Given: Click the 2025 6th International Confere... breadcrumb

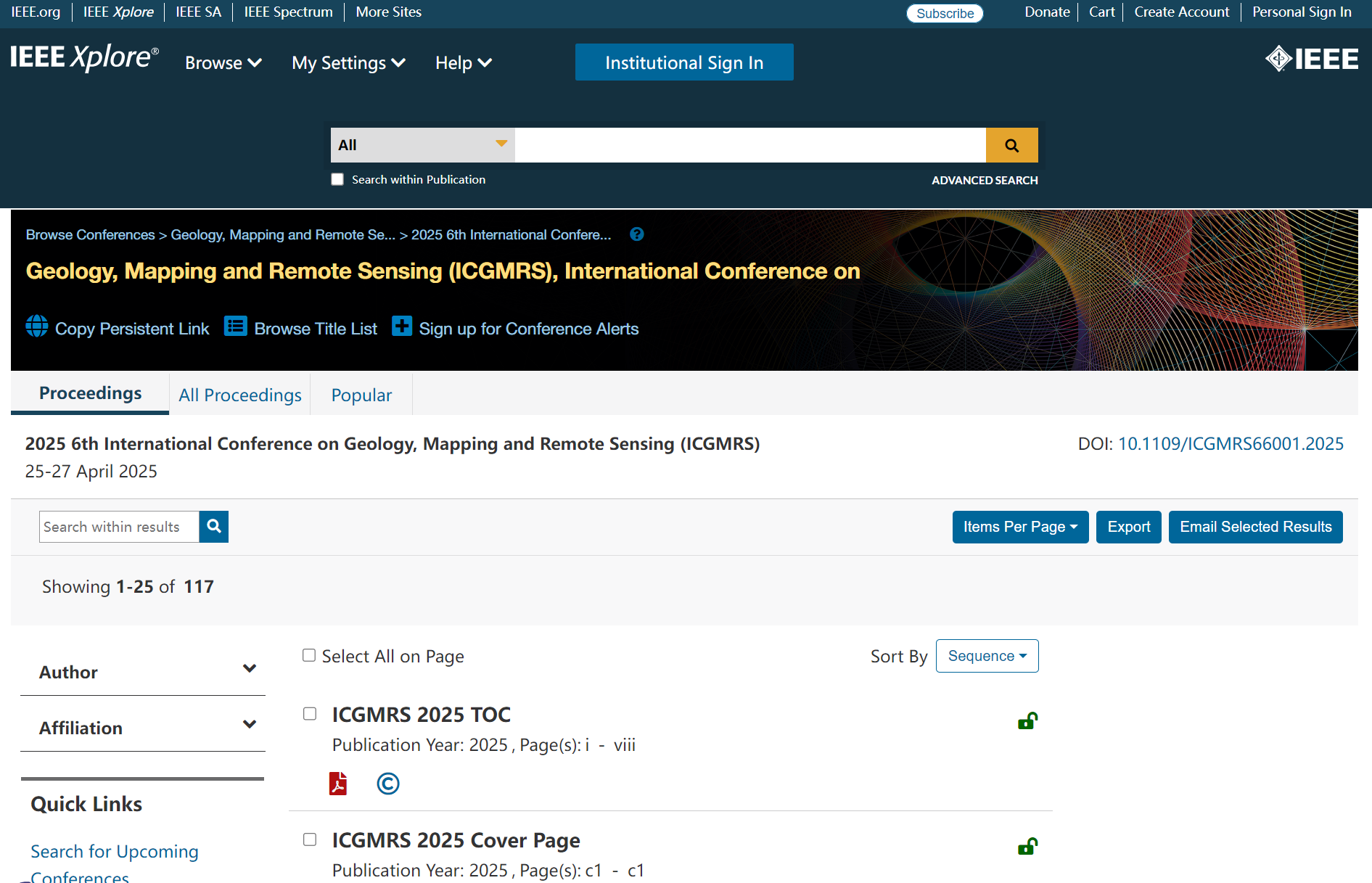Looking at the screenshot, I should click(512, 234).
